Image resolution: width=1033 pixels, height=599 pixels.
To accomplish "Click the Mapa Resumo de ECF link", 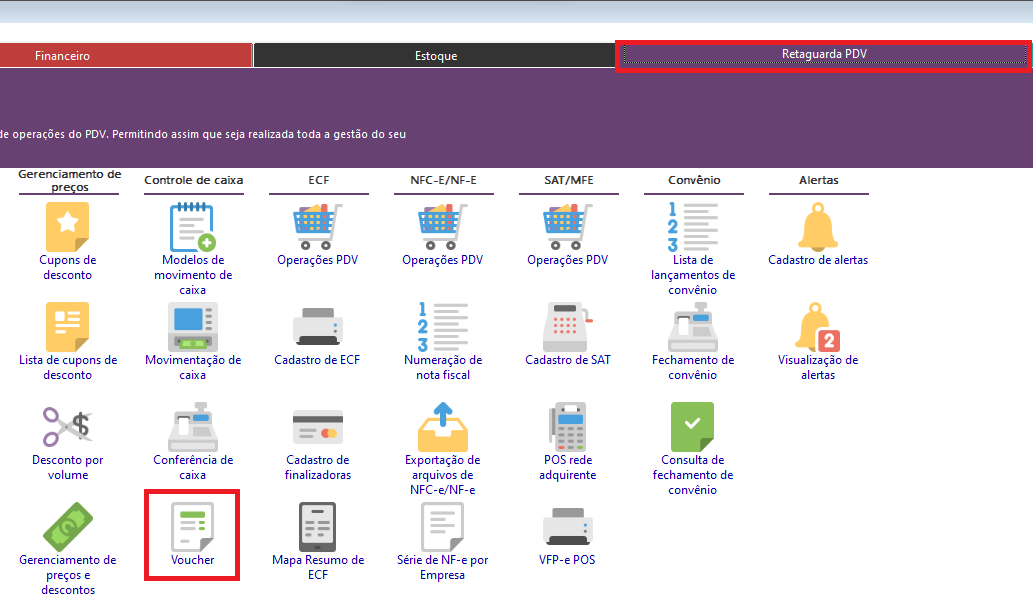I will 318,567.
